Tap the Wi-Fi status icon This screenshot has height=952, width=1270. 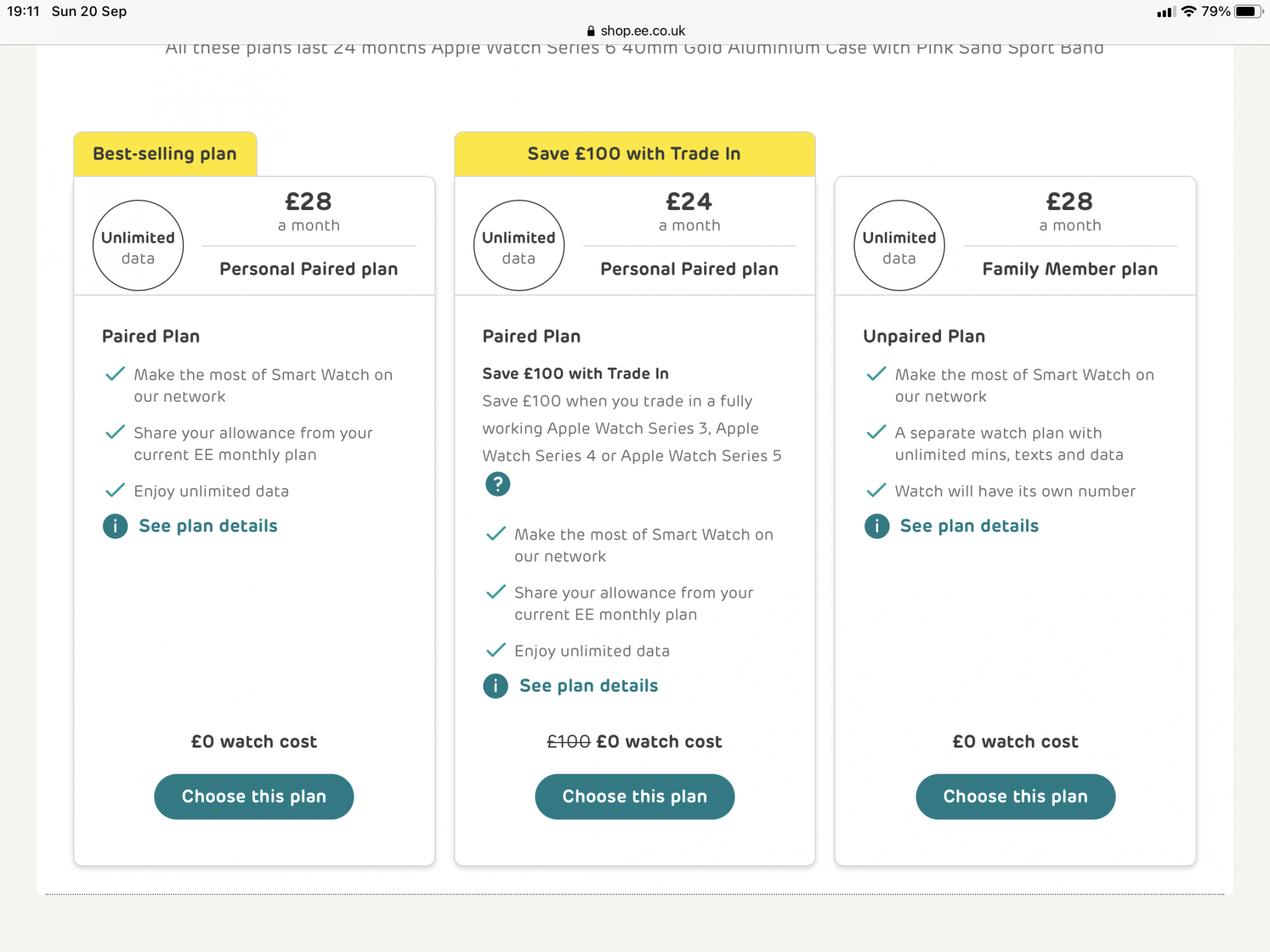[x=1188, y=11]
